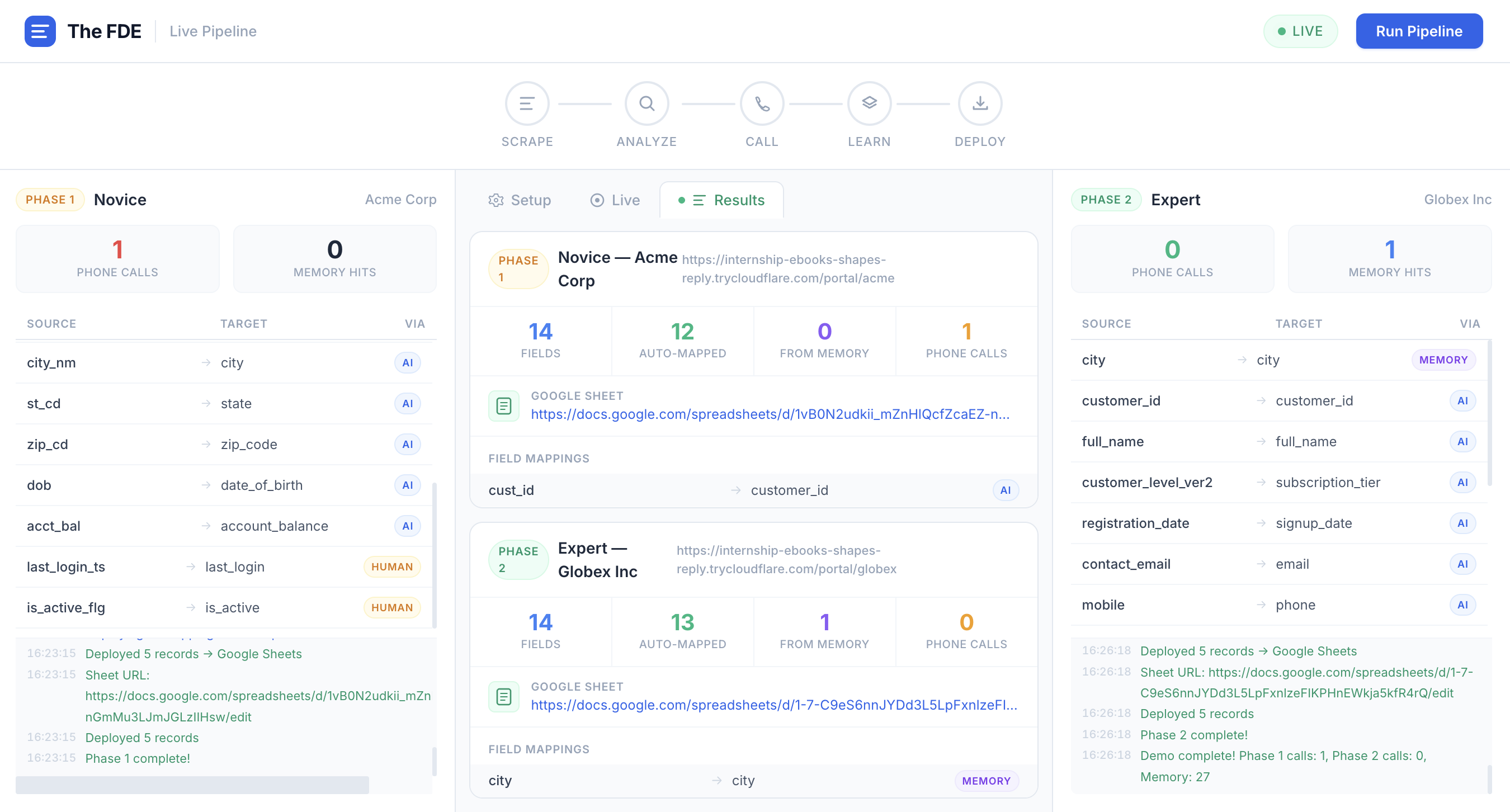The image size is (1510, 812).
Task: Click the Novice panel horizontal log scrollbar
Action: click(192, 785)
